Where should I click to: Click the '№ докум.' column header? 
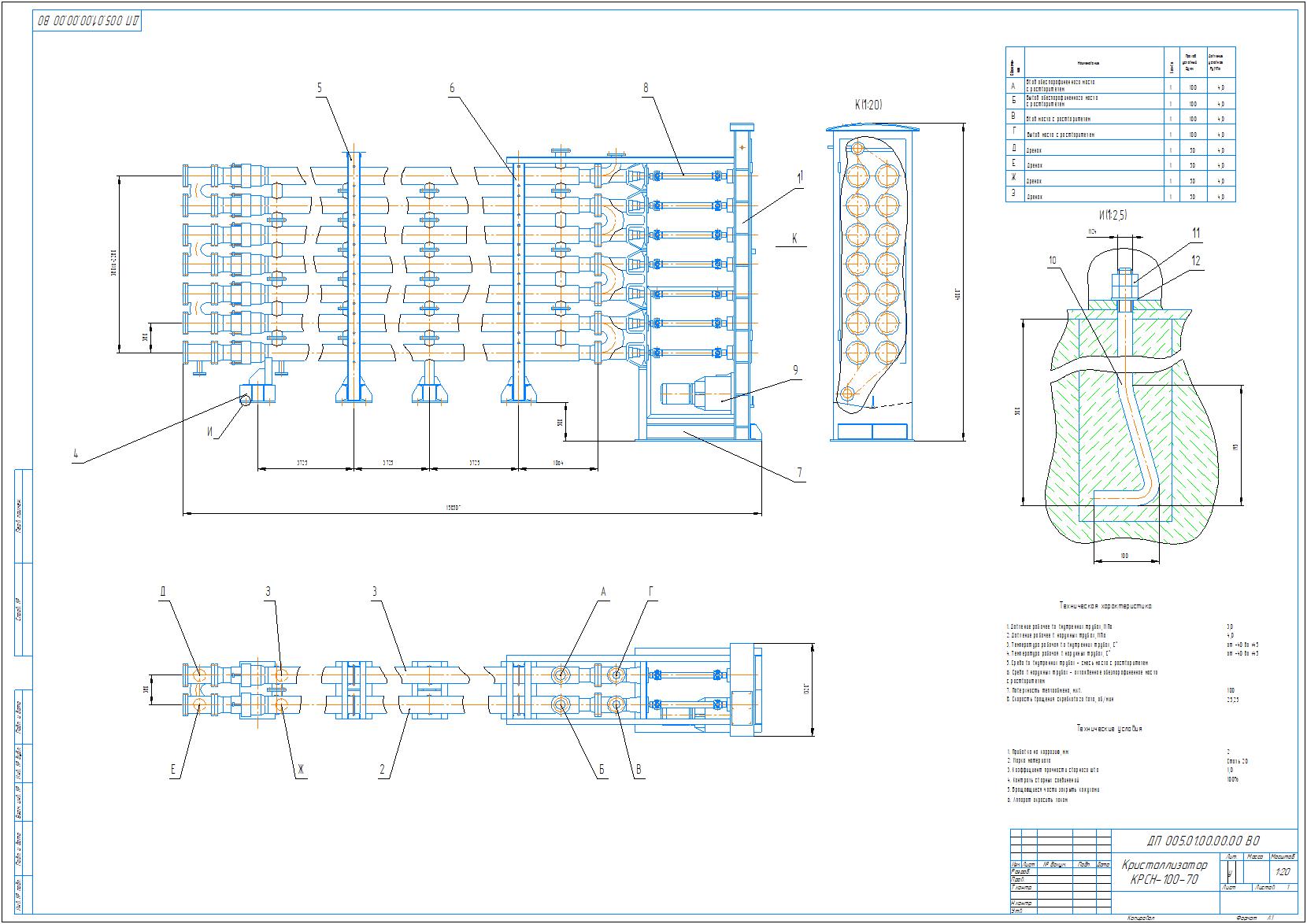point(1053,864)
